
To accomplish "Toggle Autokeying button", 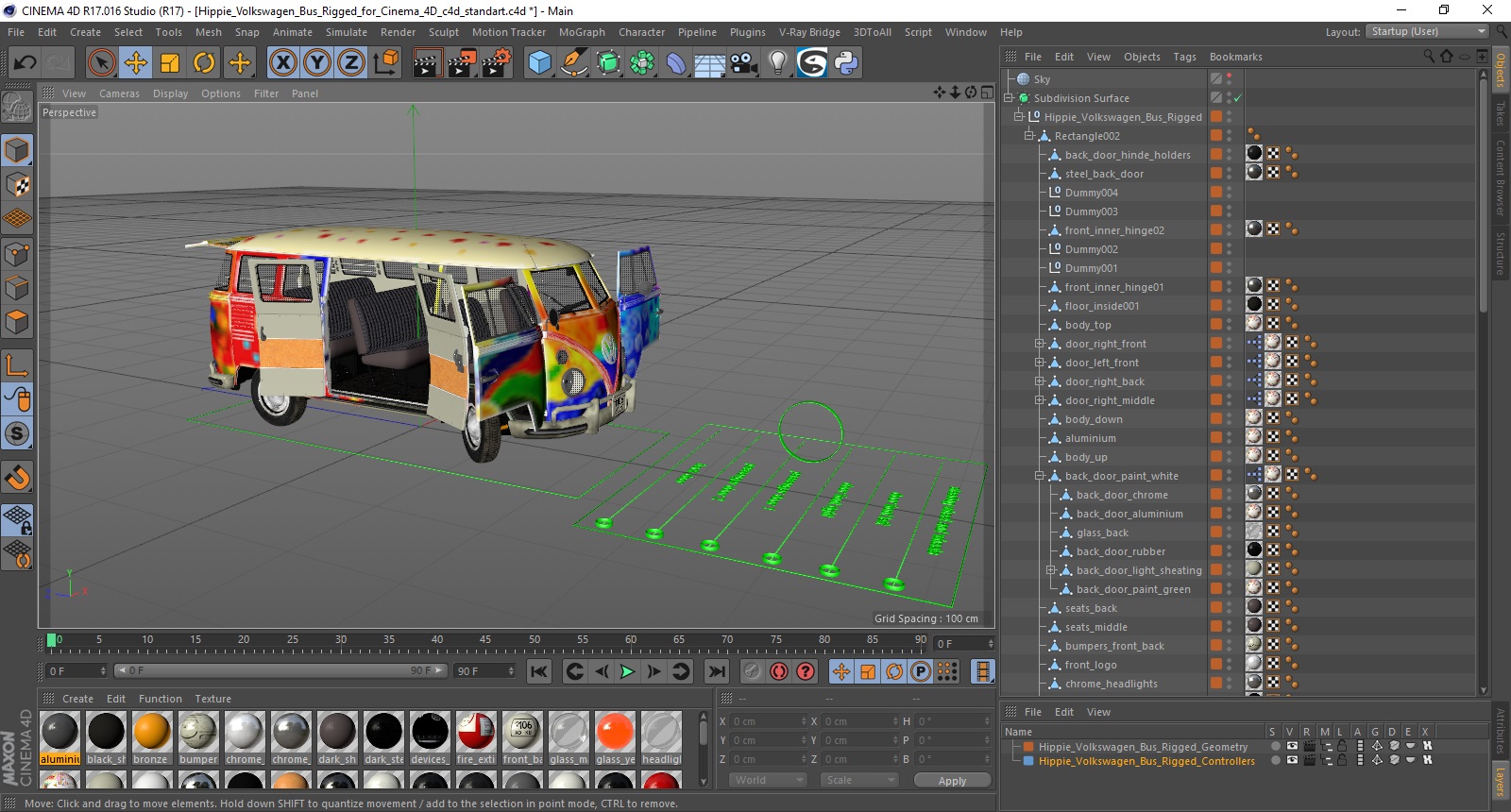I will 779,671.
